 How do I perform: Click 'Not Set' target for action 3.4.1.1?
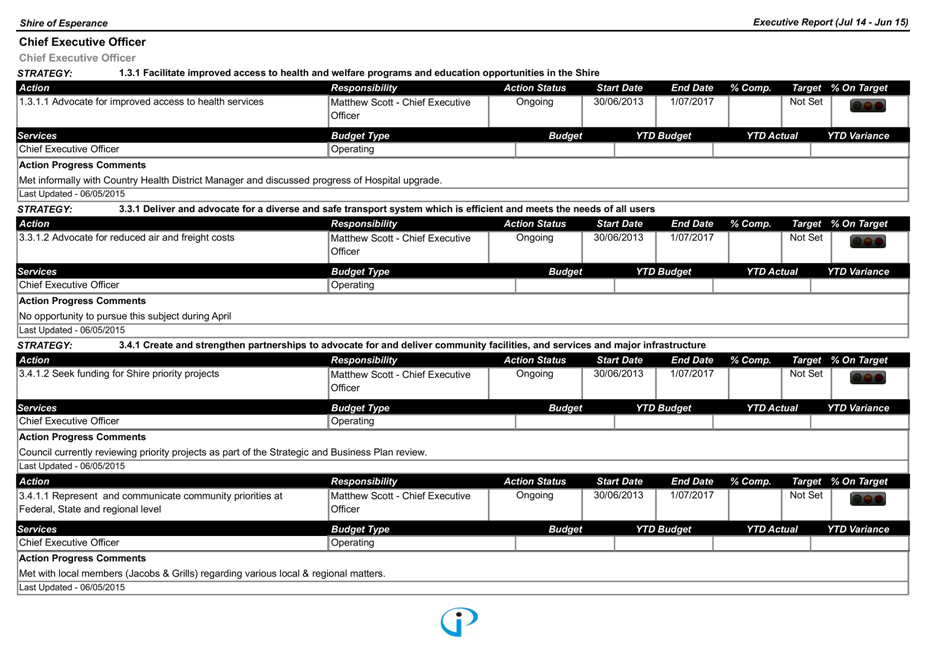pos(806,495)
